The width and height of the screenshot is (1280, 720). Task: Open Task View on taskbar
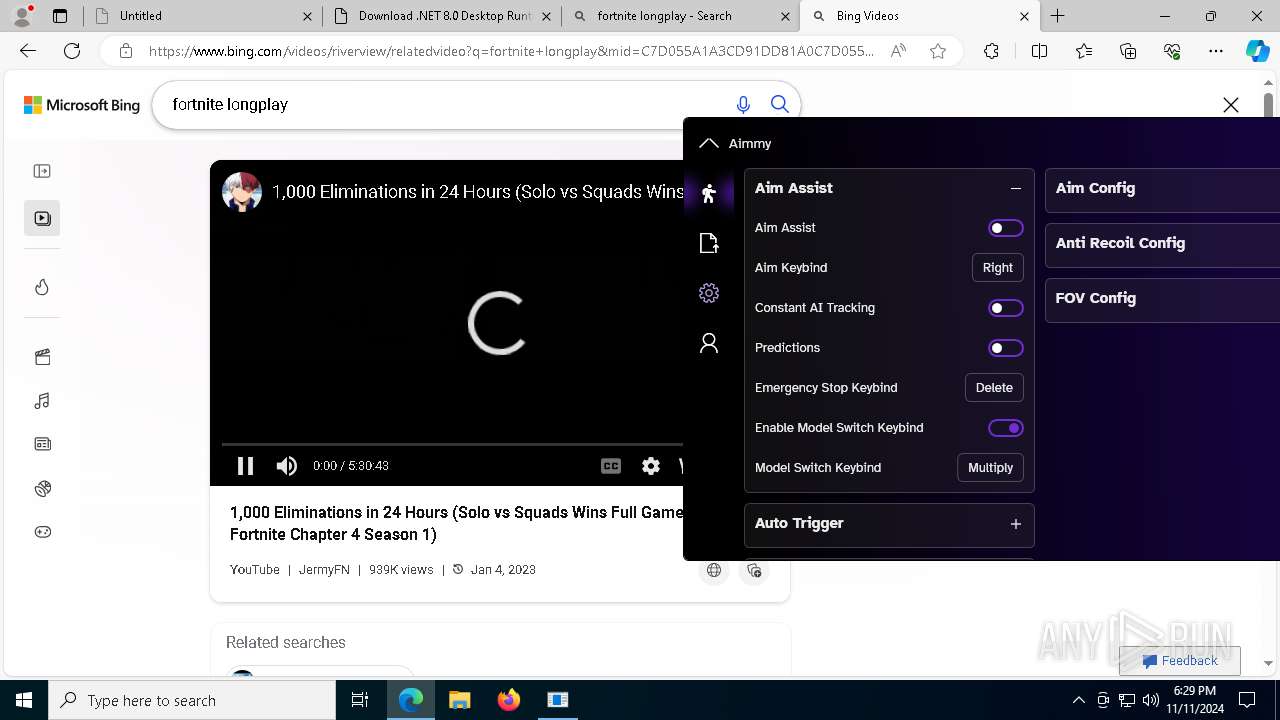click(x=360, y=700)
